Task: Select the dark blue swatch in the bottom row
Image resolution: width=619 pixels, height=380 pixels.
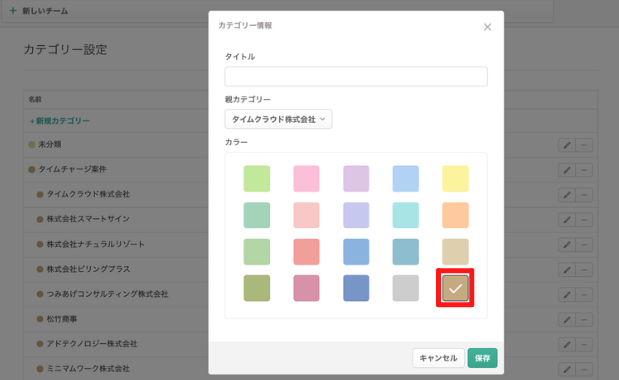Action: 356,288
